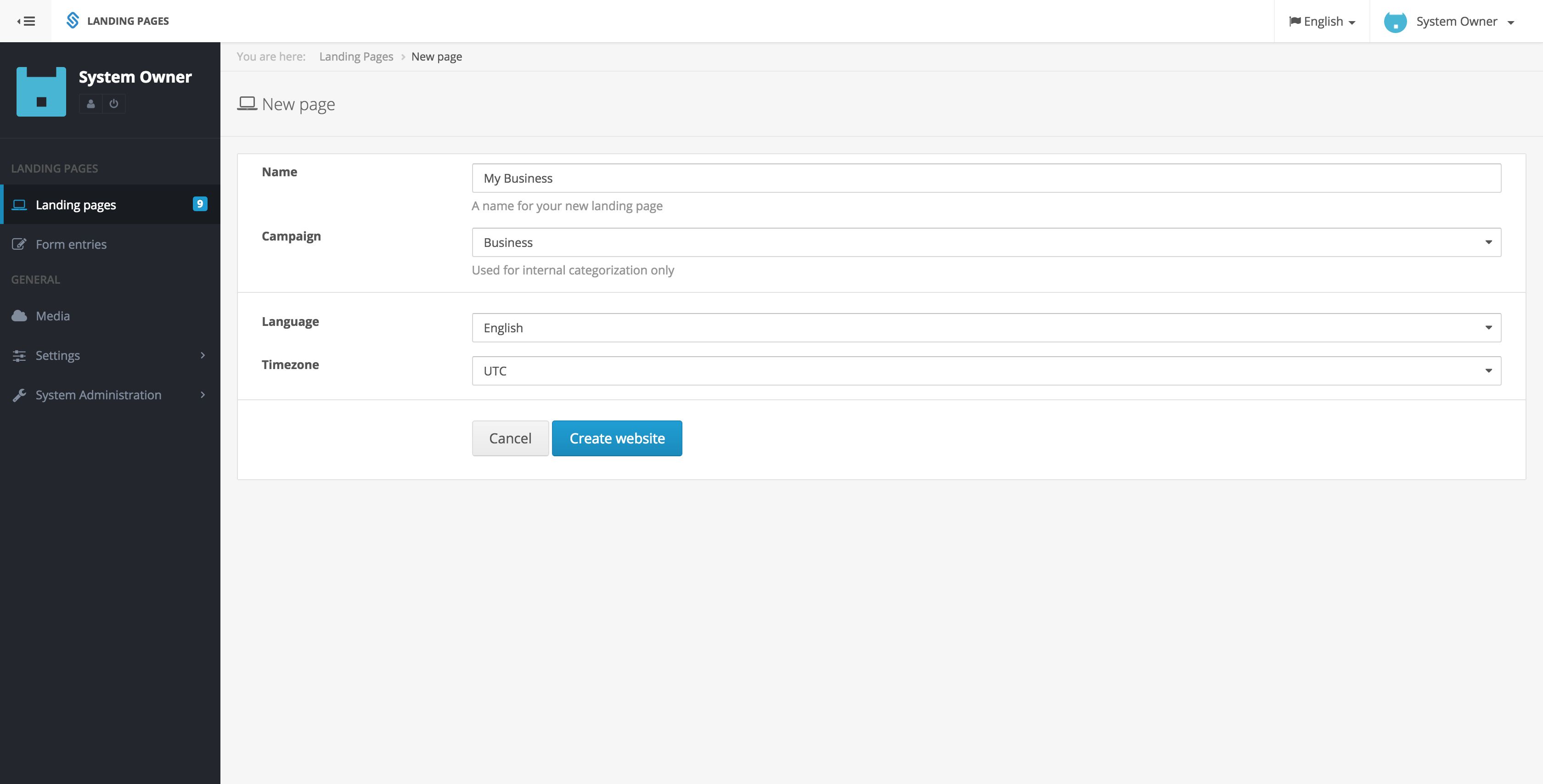Click the sliders icon beside Settings

pyautogui.click(x=19, y=355)
